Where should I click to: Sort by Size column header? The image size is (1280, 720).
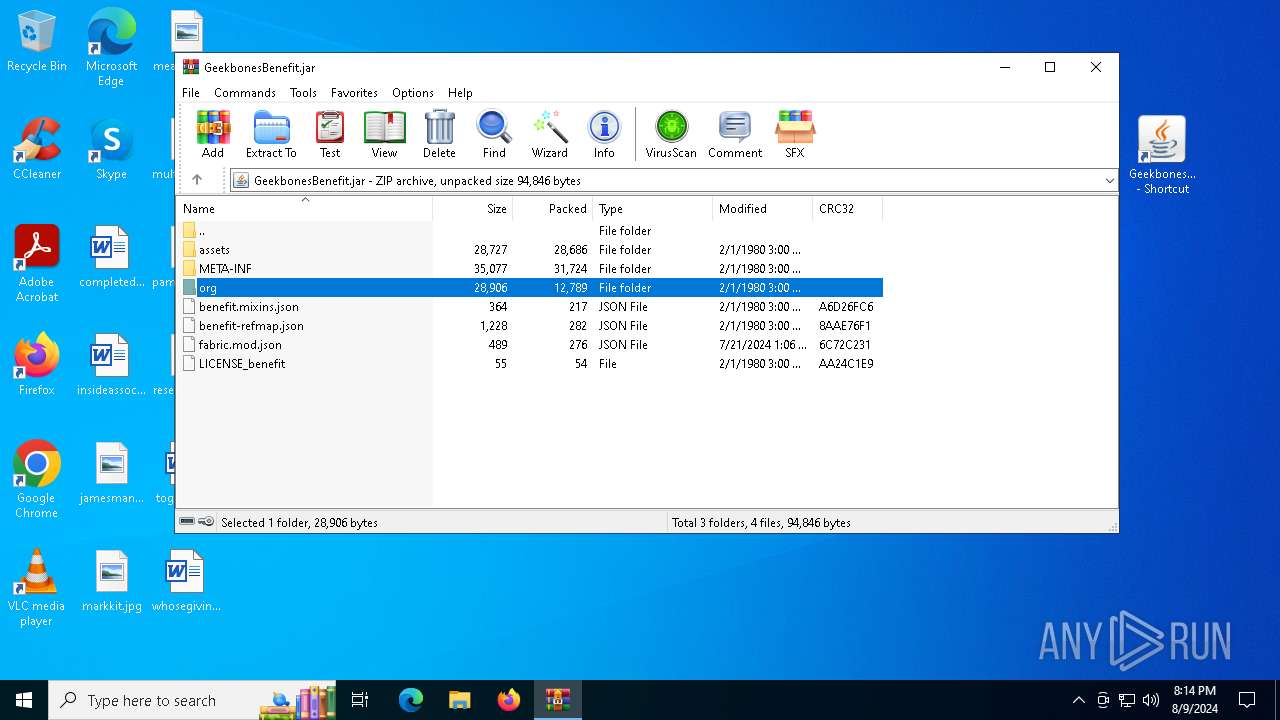point(472,209)
